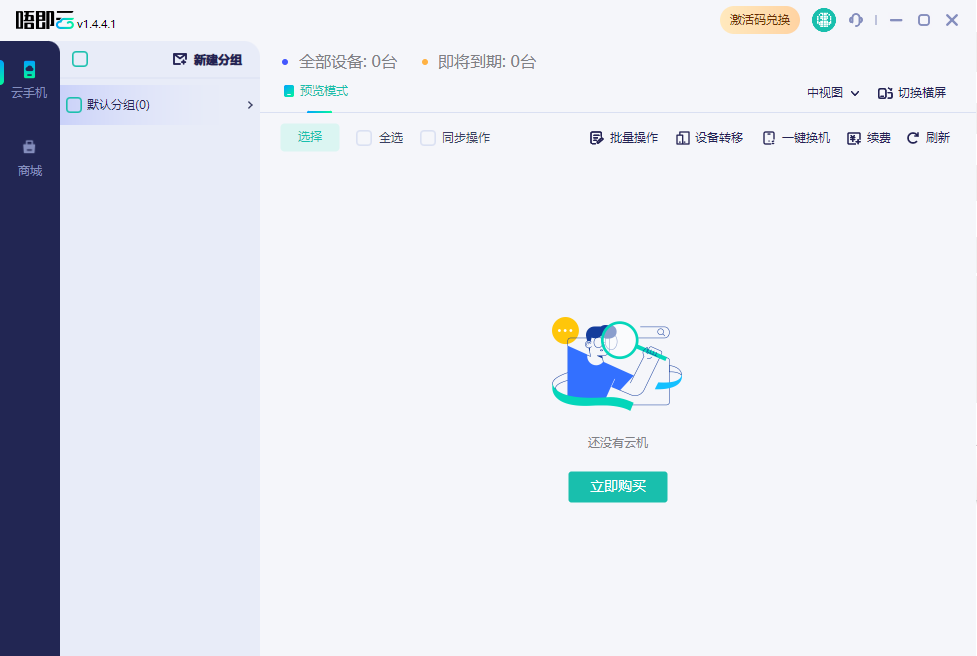The height and width of the screenshot is (656, 977).
Task: Check the 全选 select-all checkbox
Action: click(364, 137)
